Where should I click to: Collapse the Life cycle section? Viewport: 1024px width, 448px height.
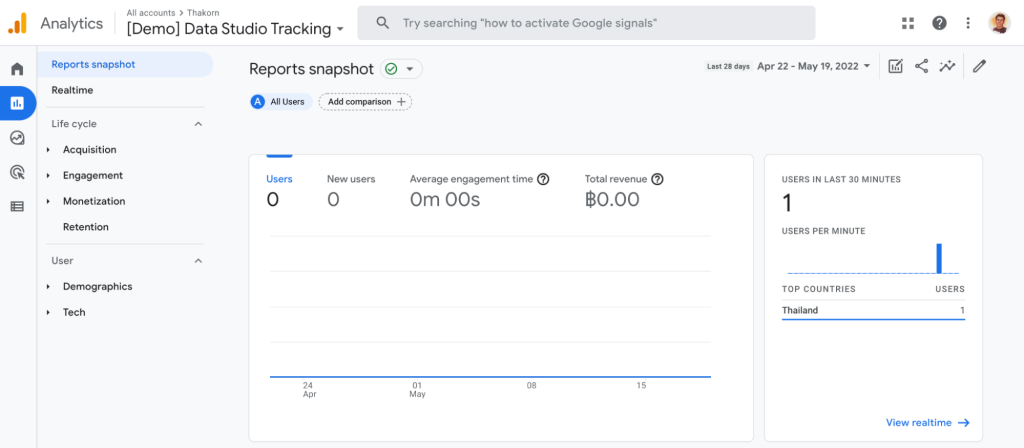199,124
